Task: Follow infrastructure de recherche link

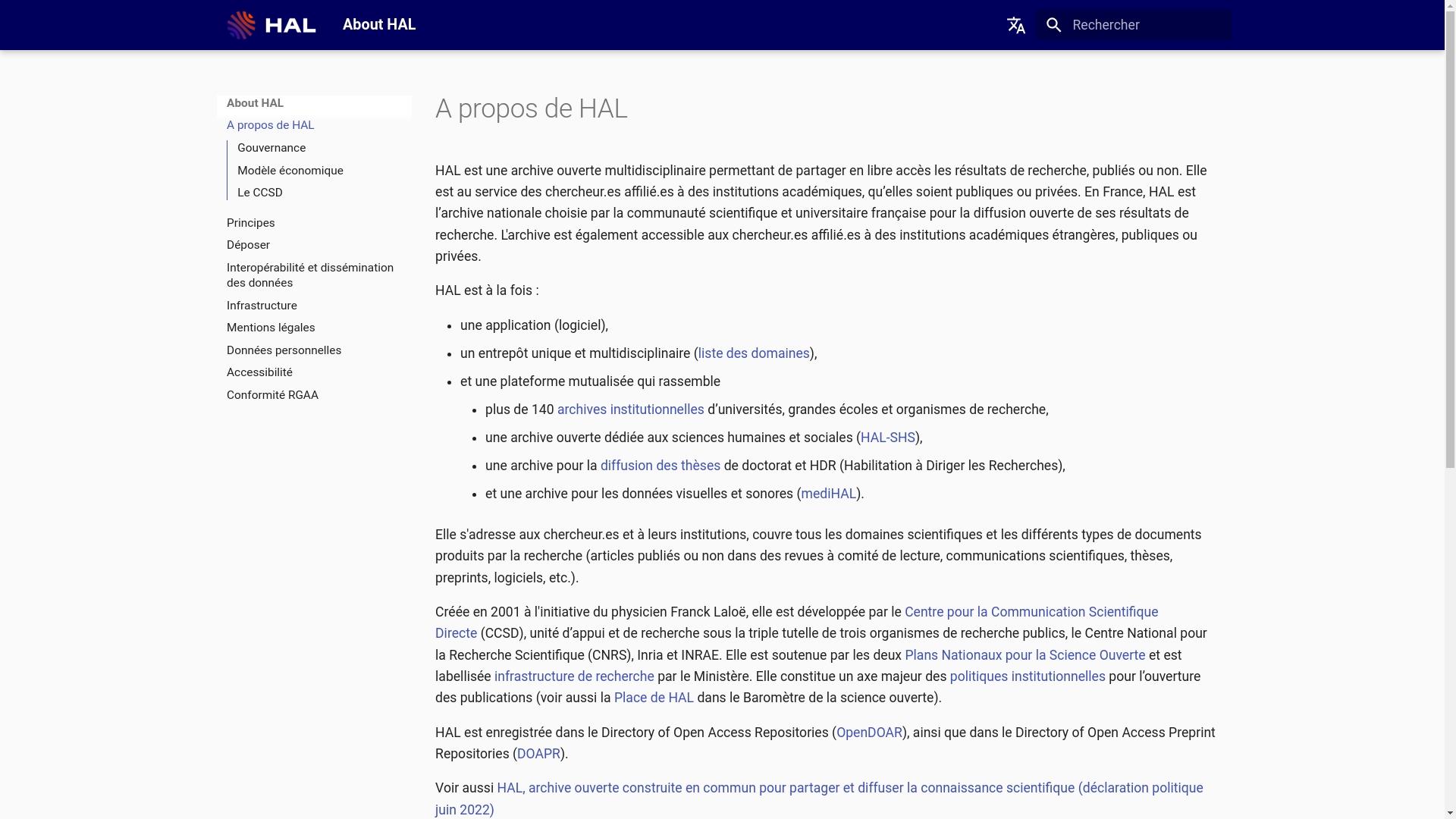Action: [x=574, y=676]
